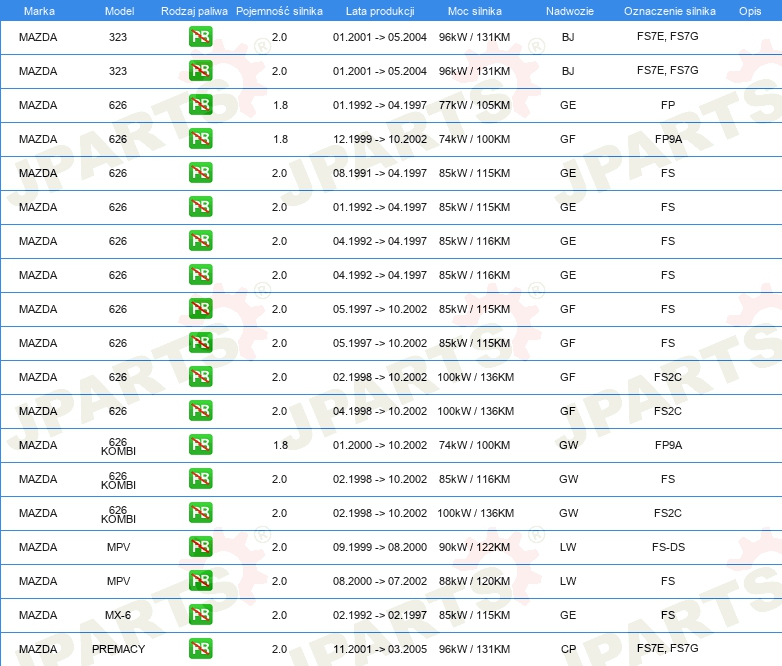The image size is (782, 666).
Task: Click the FS-DS engine code cell
Action: click(x=668, y=547)
